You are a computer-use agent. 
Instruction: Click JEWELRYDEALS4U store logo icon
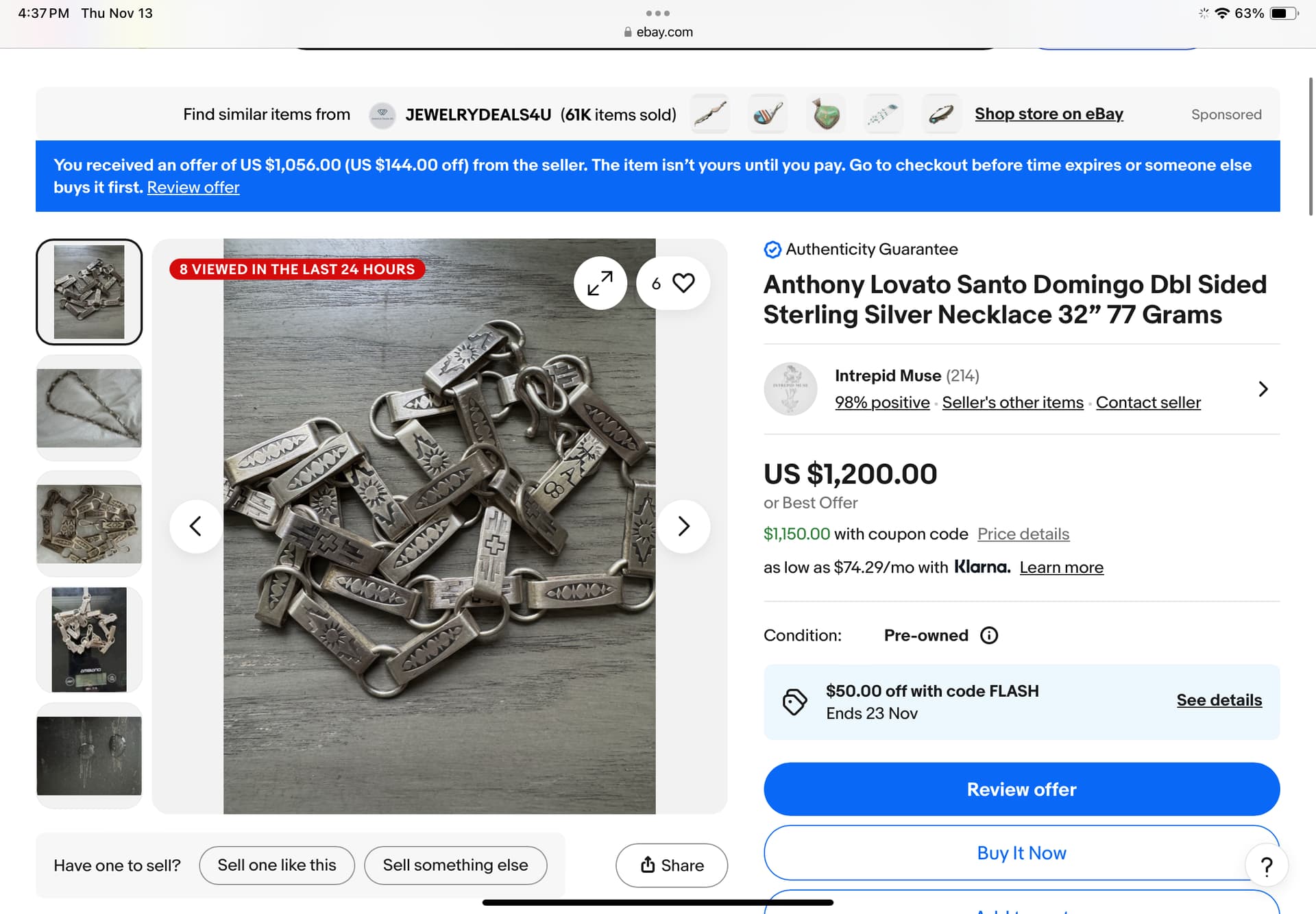382,114
